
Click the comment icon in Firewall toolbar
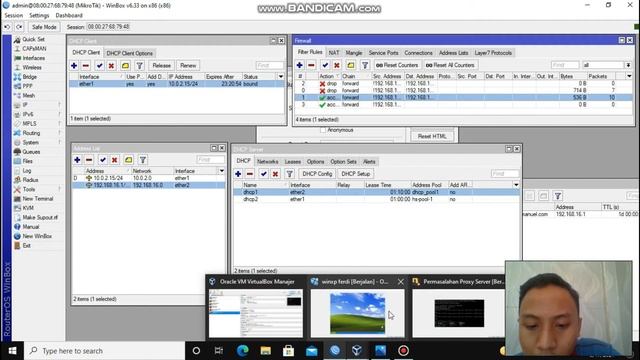(351, 65)
